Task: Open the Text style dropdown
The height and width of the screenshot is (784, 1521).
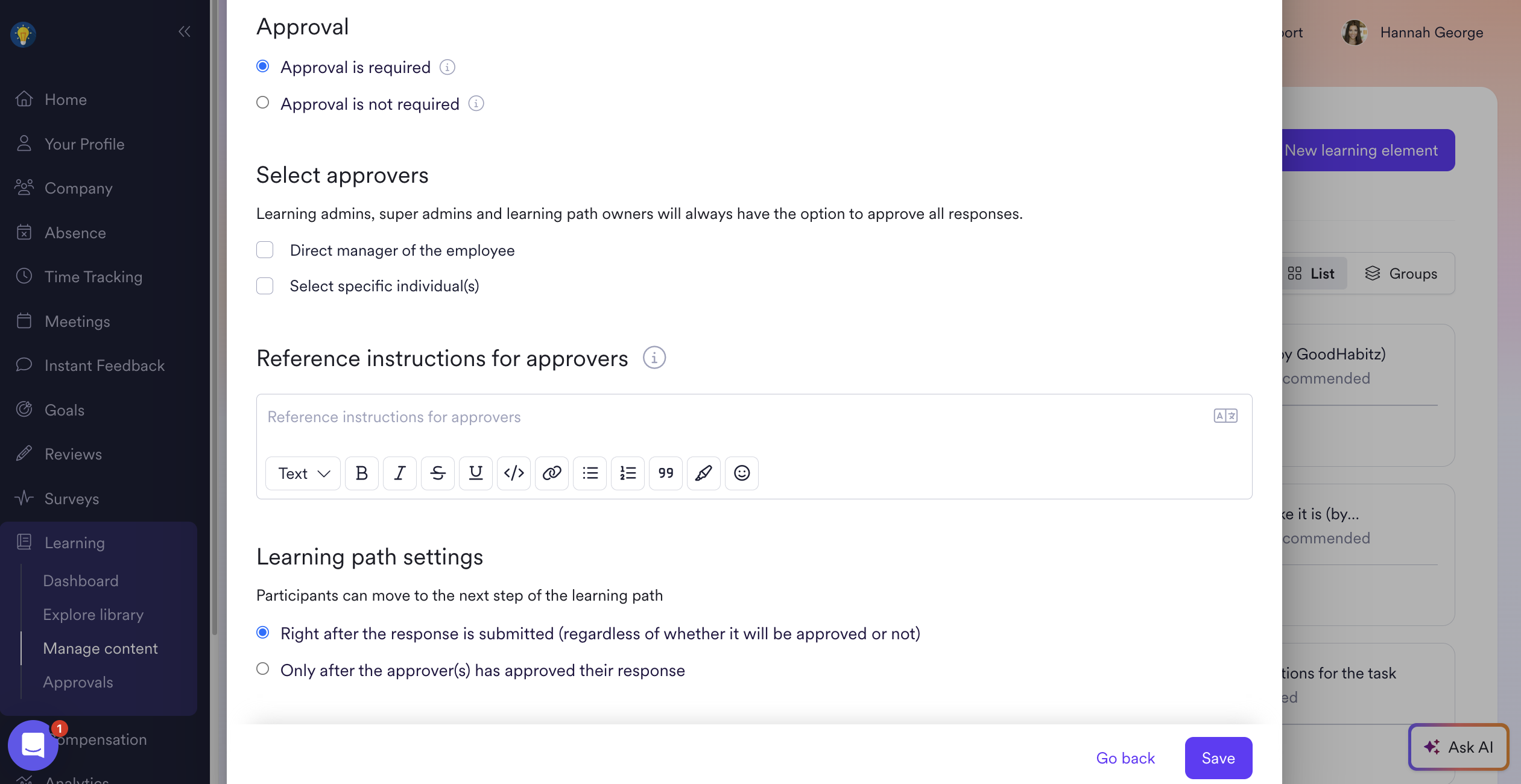Action: click(x=303, y=473)
